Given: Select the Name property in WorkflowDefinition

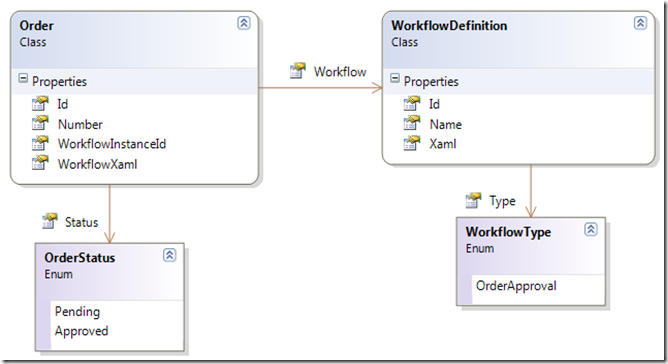Looking at the screenshot, I should coord(446,124).
